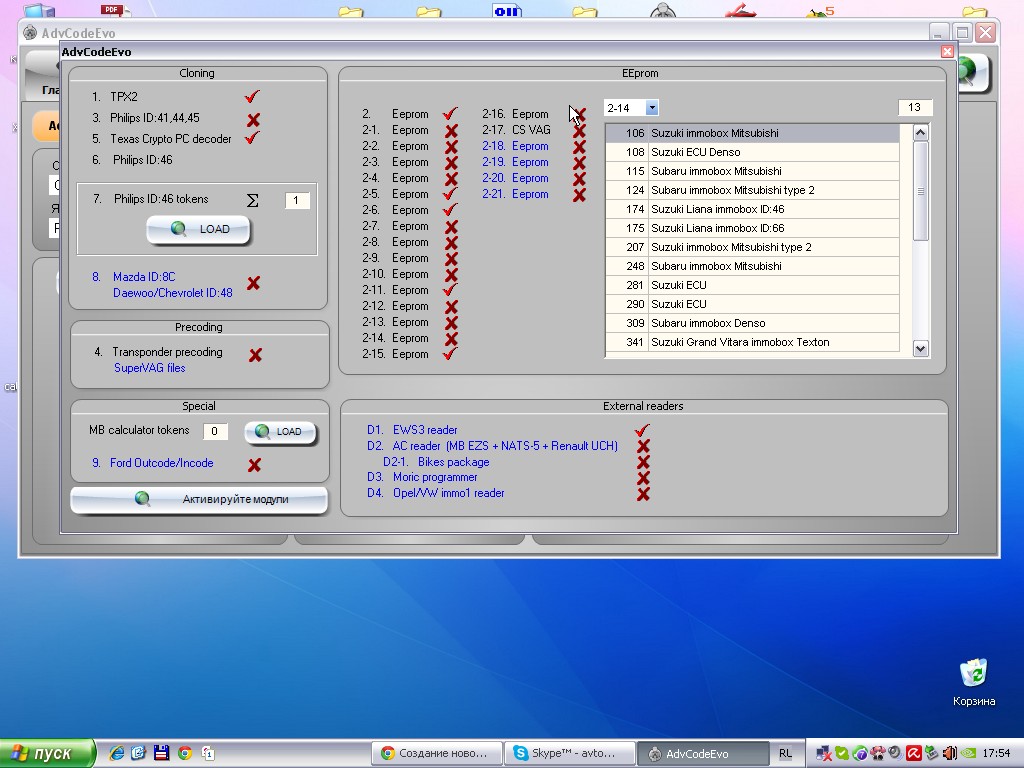Click the field showing 13 above the list

pyautogui.click(x=915, y=107)
